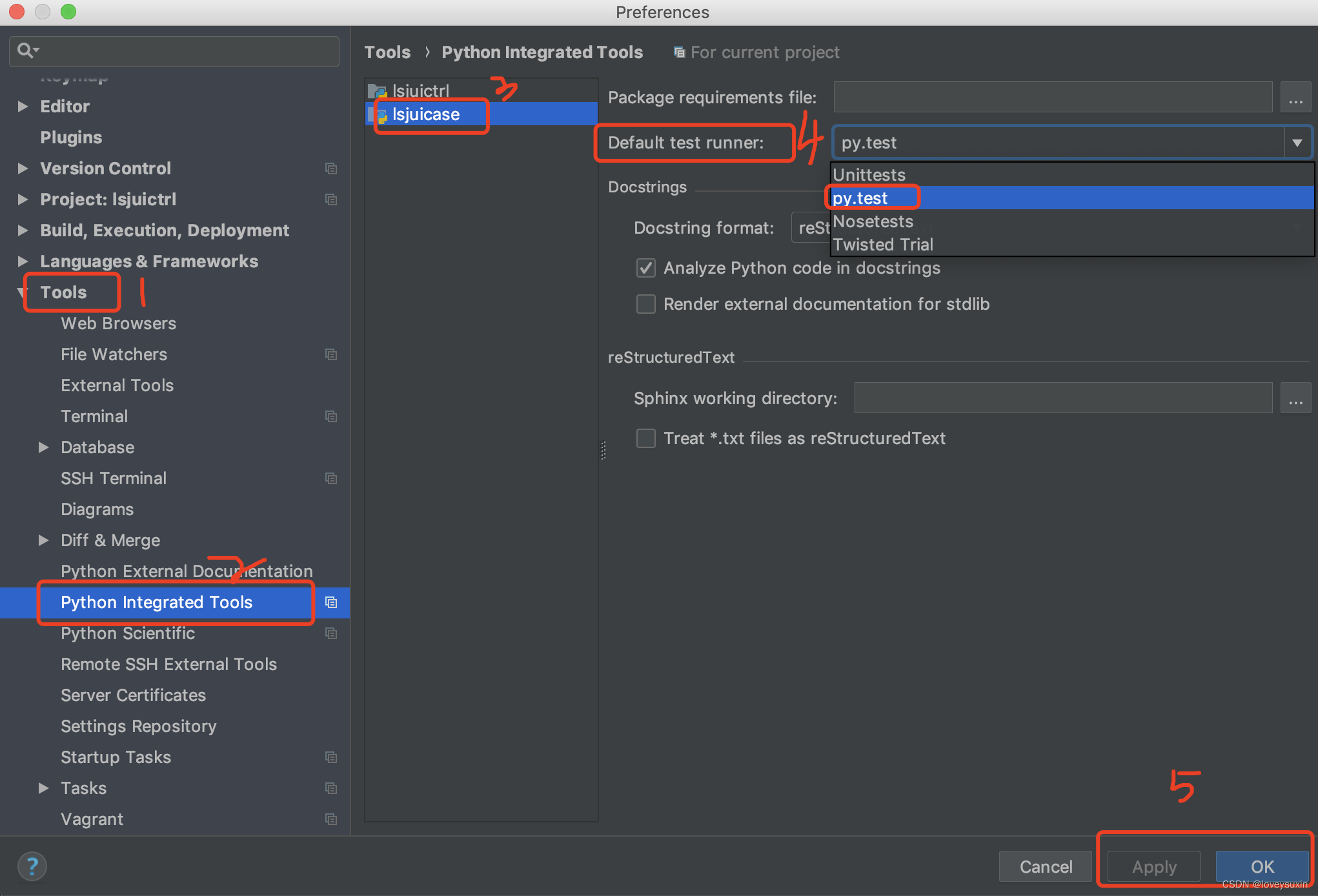The height and width of the screenshot is (896, 1318).
Task: Uncheck Analyze Python code in docstrings
Action: click(646, 268)
